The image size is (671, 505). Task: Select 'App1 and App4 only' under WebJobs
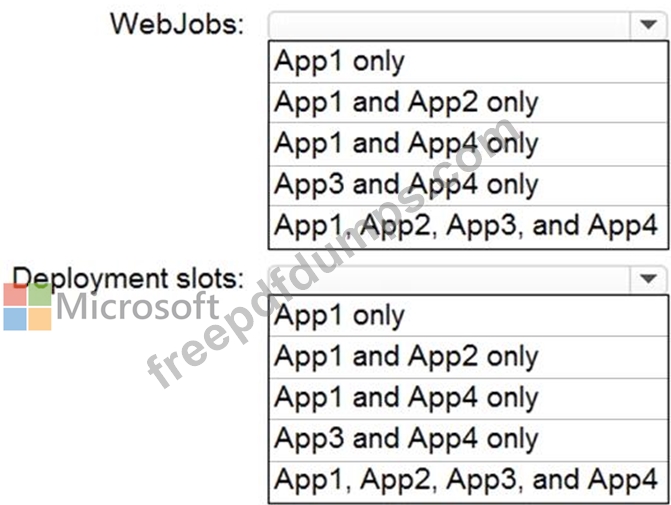pos(468,144)
